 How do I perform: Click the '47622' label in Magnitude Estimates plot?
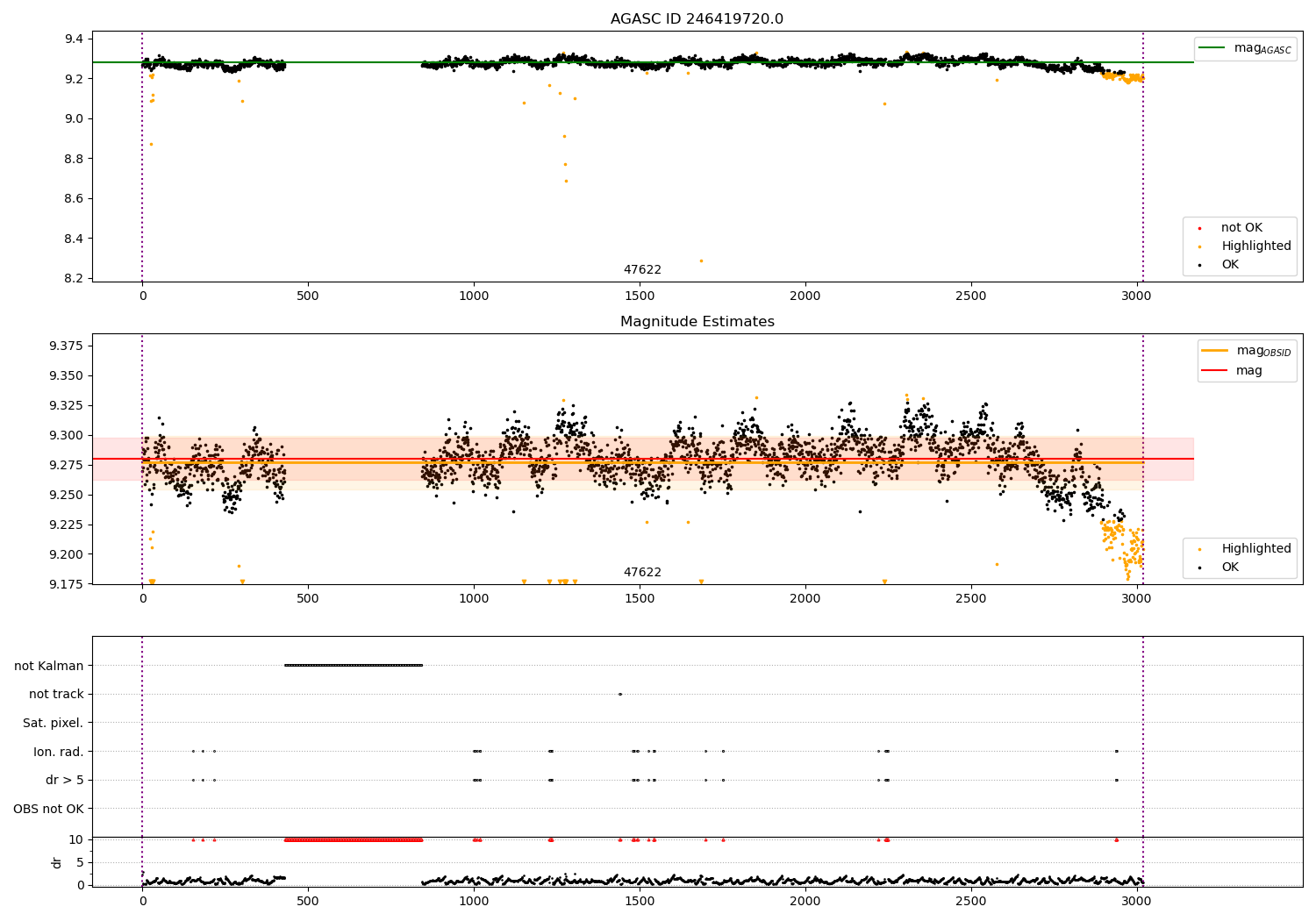pyautogui.click(x=642, y=573)
